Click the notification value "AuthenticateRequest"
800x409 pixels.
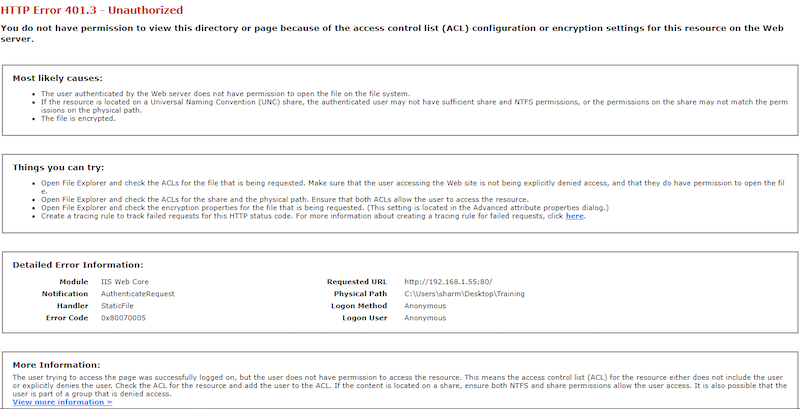click(x=138, y=294)
